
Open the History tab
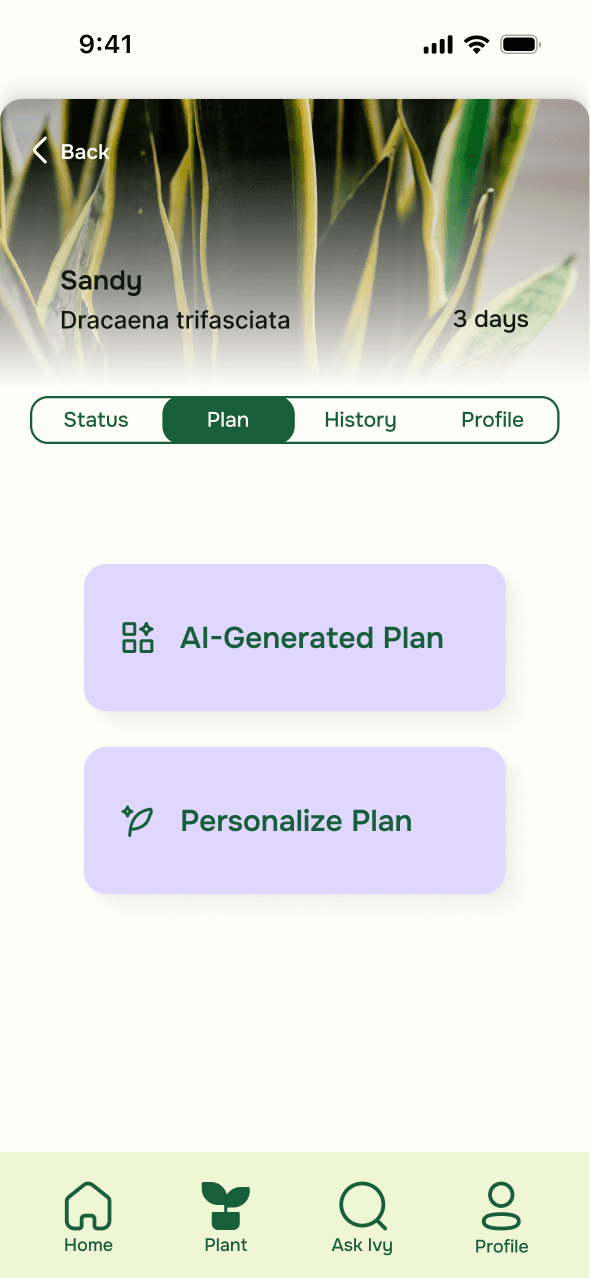click(x=360, y=420)
